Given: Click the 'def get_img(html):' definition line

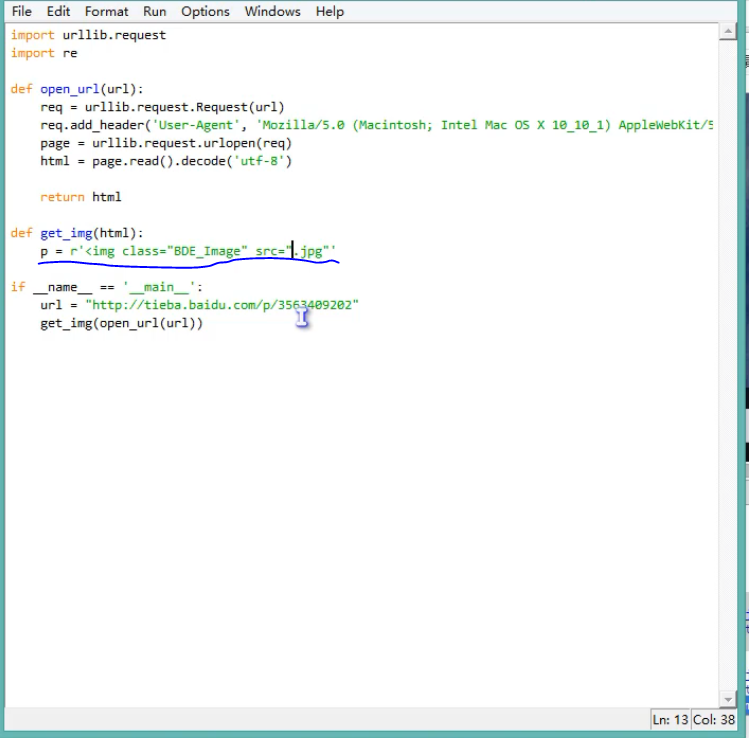Looking at the screenshot, I should tap(77, 233).
